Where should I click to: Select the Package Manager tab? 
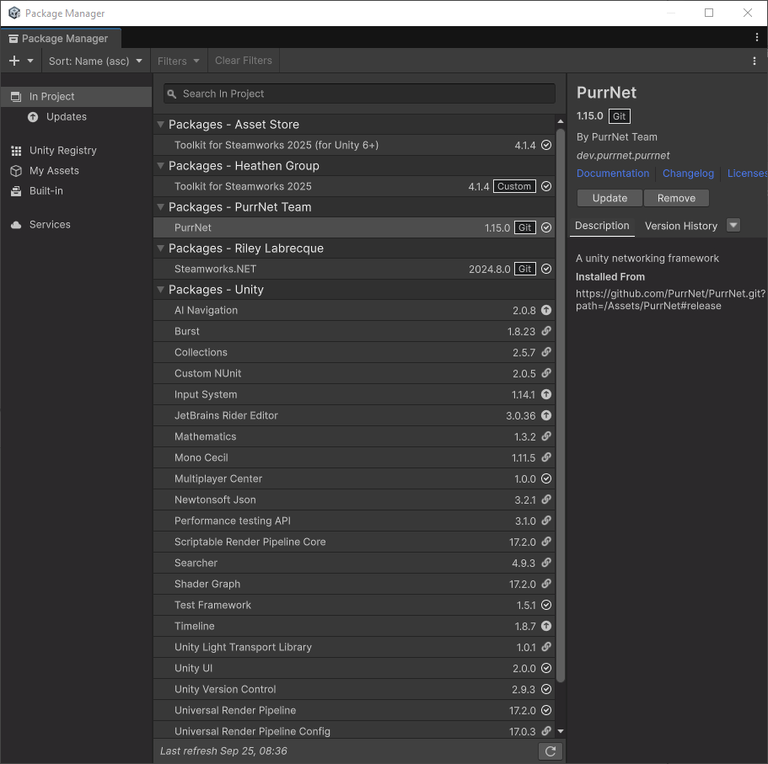[59, 38]
